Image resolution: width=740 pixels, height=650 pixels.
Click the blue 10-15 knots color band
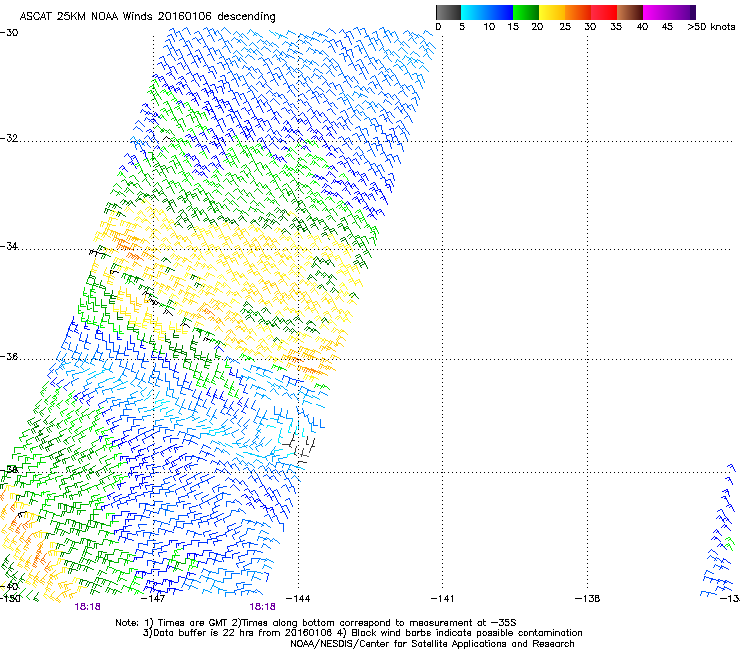[500, 12]
